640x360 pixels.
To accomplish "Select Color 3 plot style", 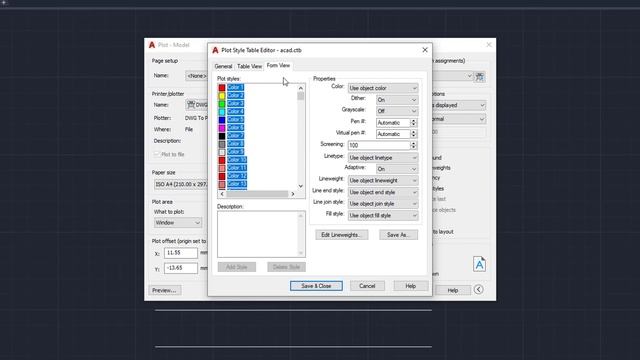I will [x=236, y=103].
